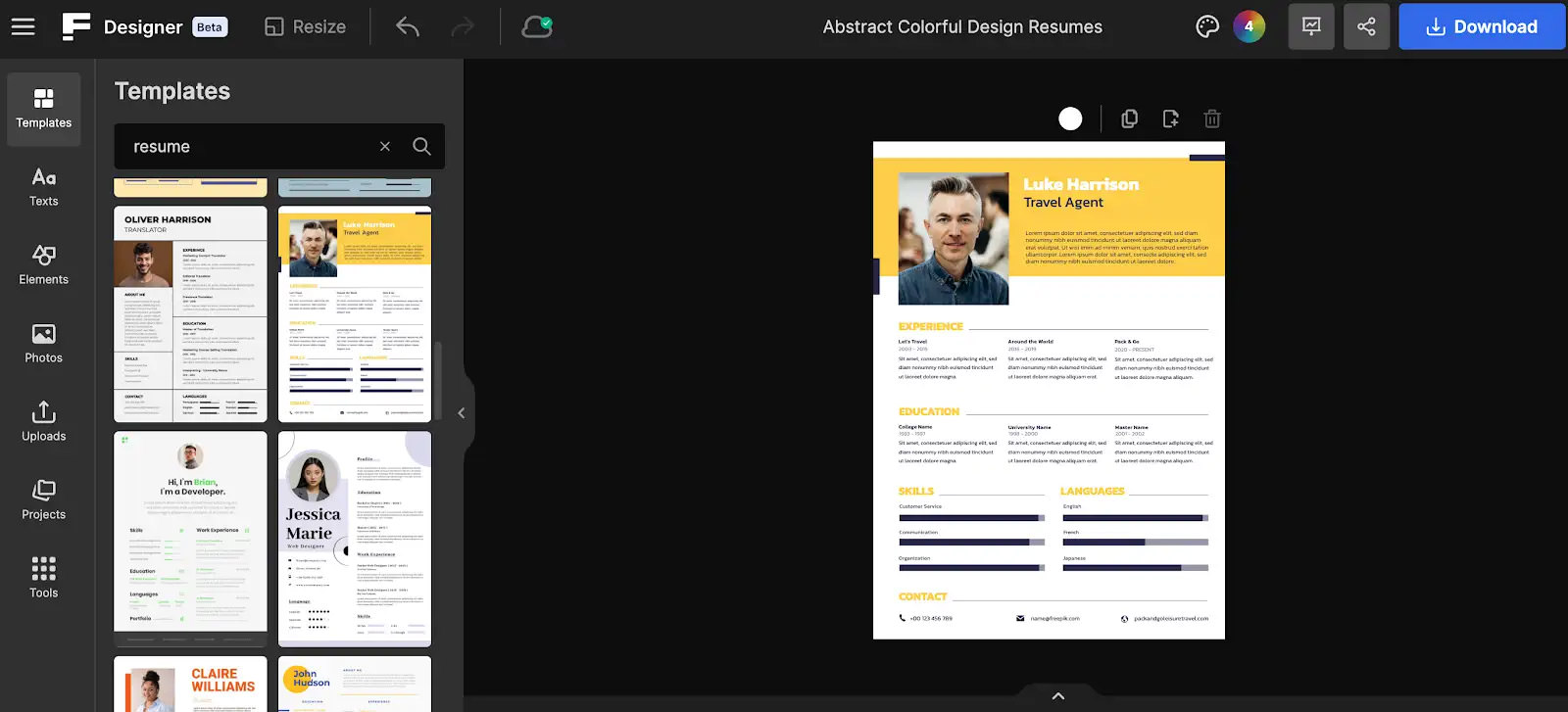Click the document title Abstract Colorful Design Resumes
This screenshot has height=712, width=1568.
pyautogui.click(x=962, y=26)
